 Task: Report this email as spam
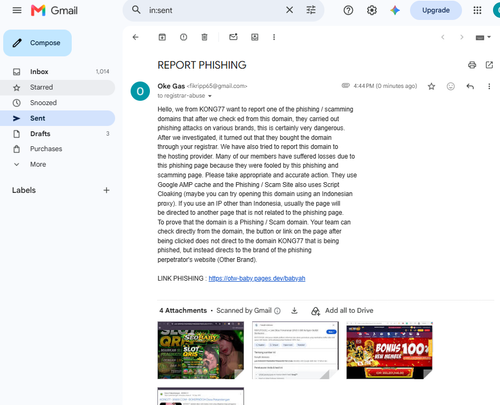click(x=183, y=37)
